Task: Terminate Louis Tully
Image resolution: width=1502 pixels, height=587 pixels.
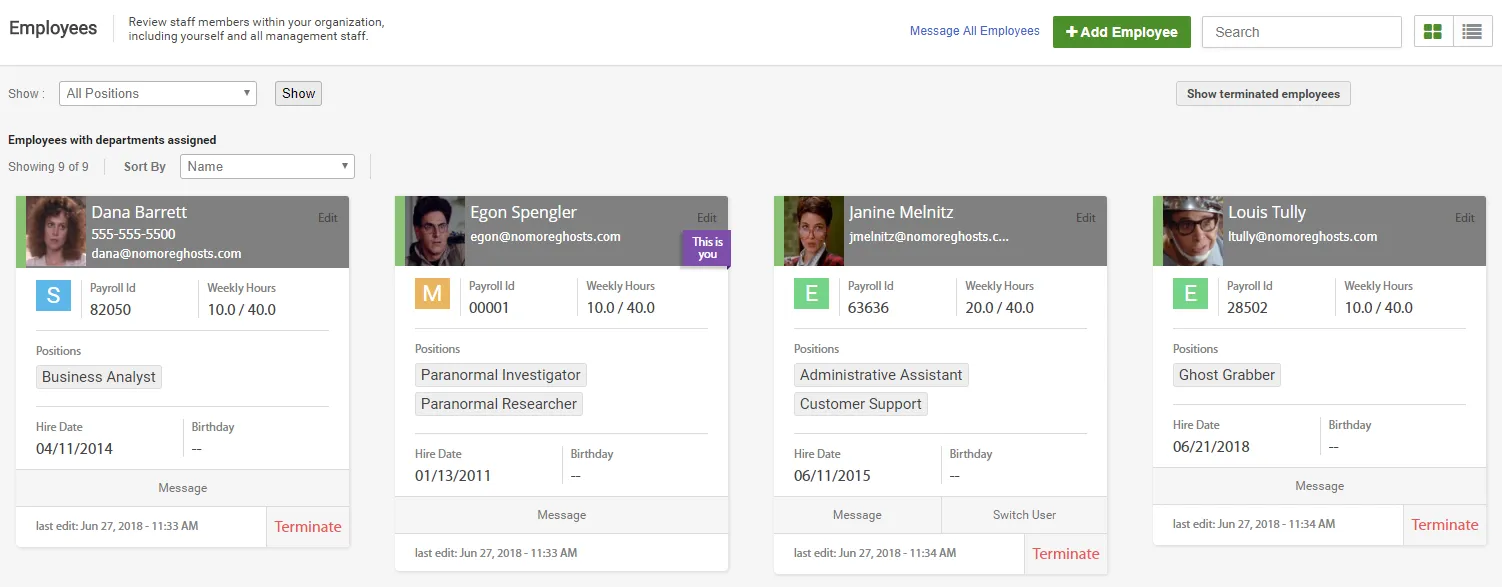Action: [x=1445, y=525]
